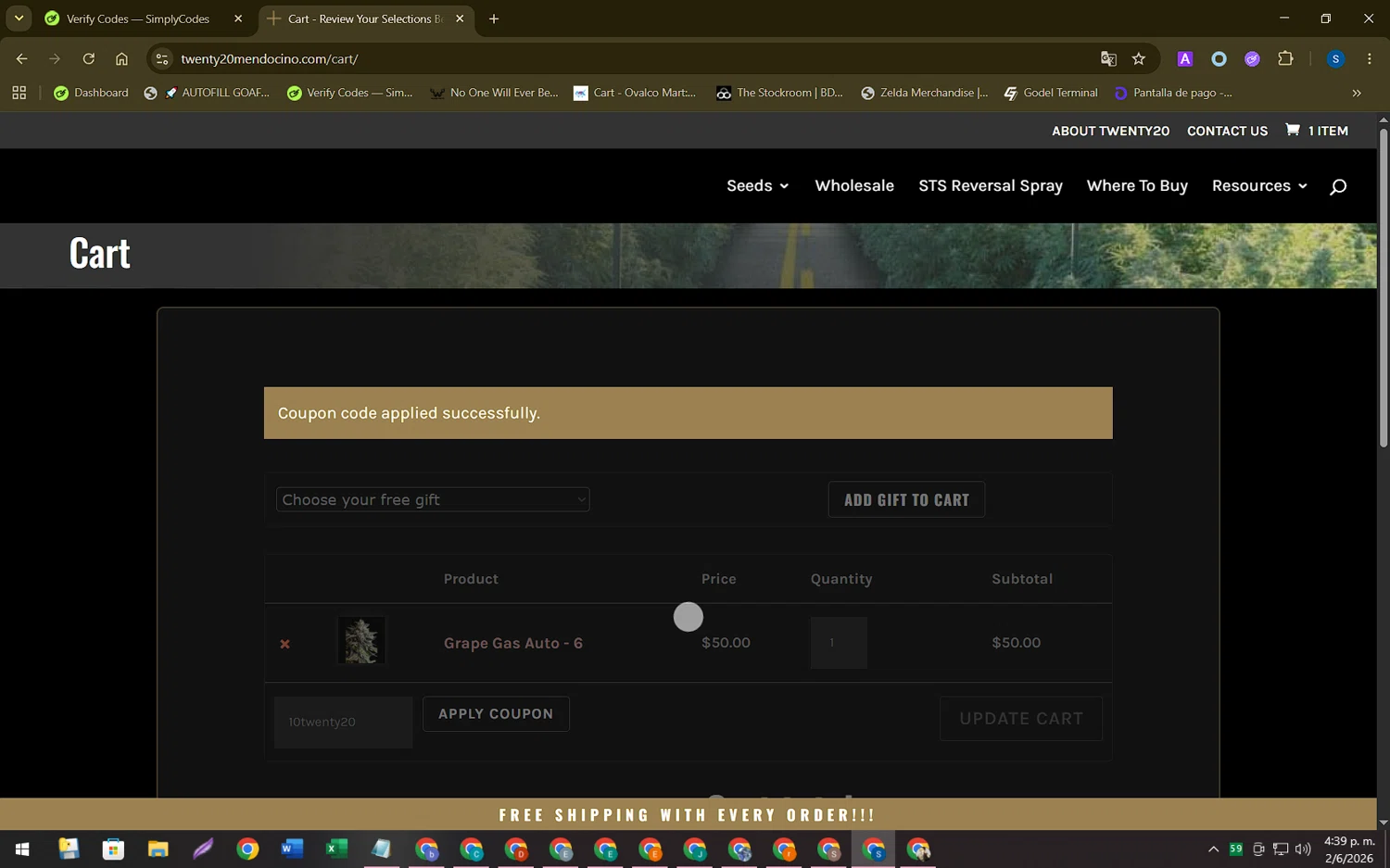Open network settings in system tray
The width and height of the screenshot is (1390, 868).
pos(1281,849)
